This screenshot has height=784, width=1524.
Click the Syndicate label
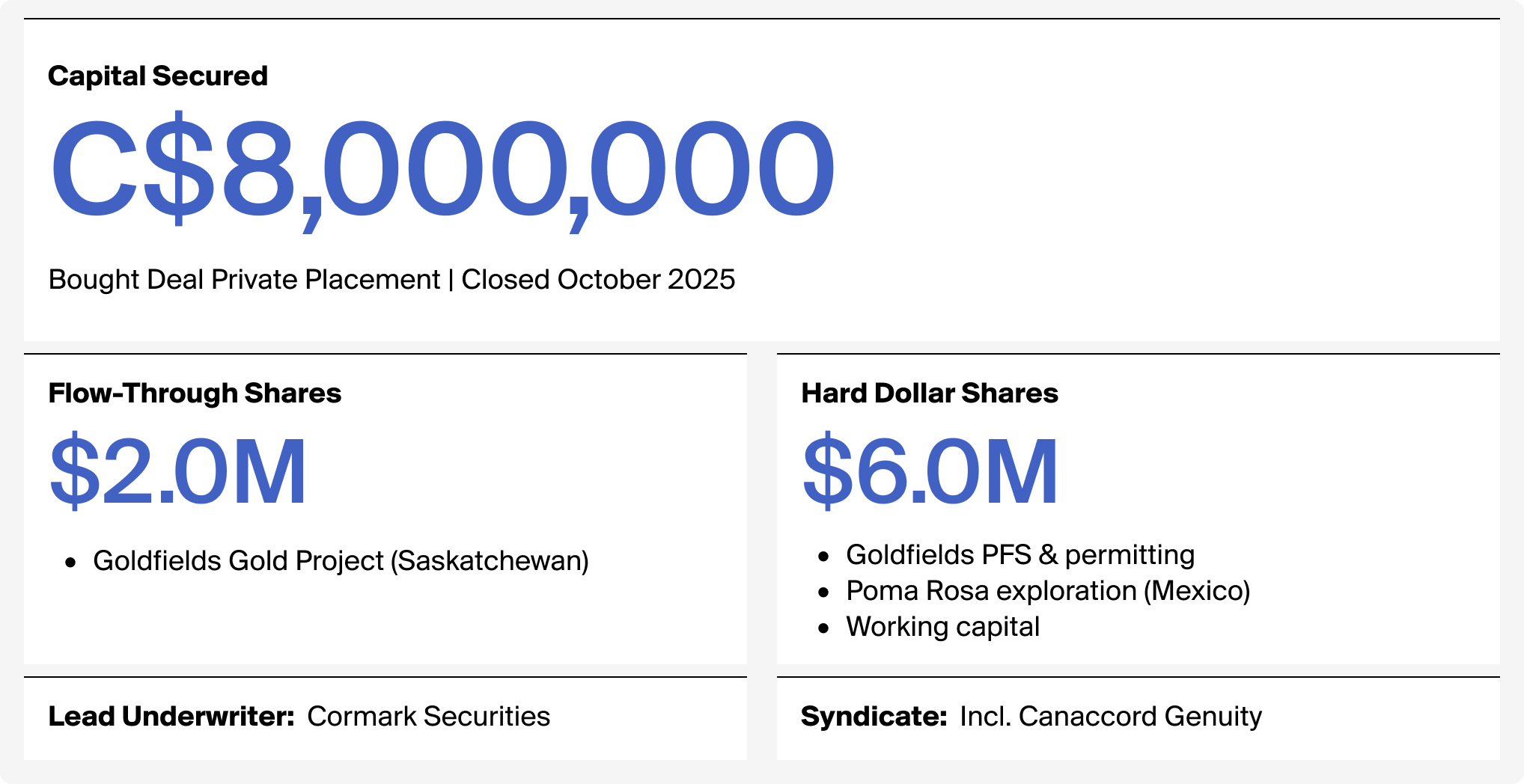[x=874, y=717]
